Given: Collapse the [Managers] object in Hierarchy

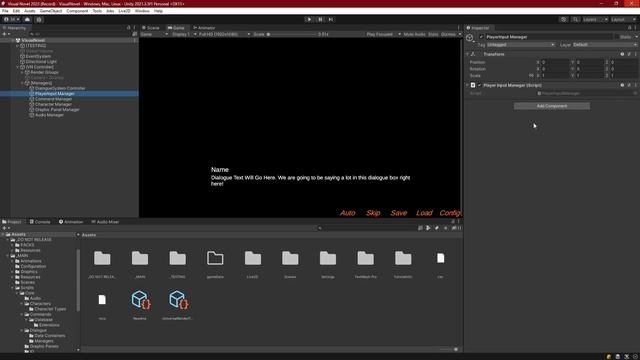Looking at the screenshot, I should tap(22, 83).
